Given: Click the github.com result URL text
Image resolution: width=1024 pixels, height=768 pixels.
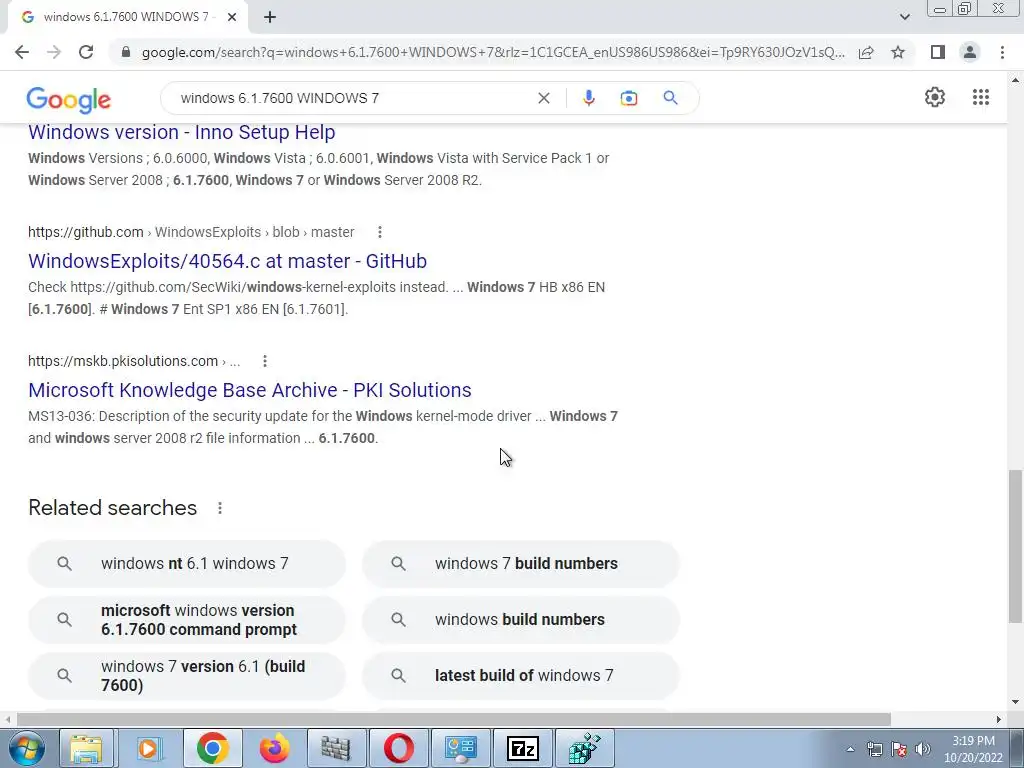Looking at the screenshot, I should point(191,232).
